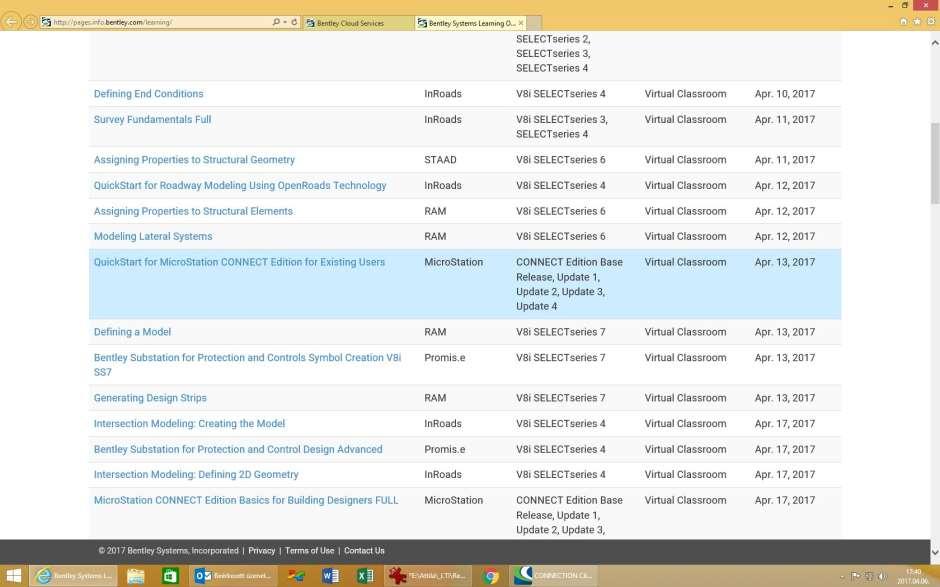Click MicroStation in the highlighted row
Viewport: 940px width, 587px height.
453,262
